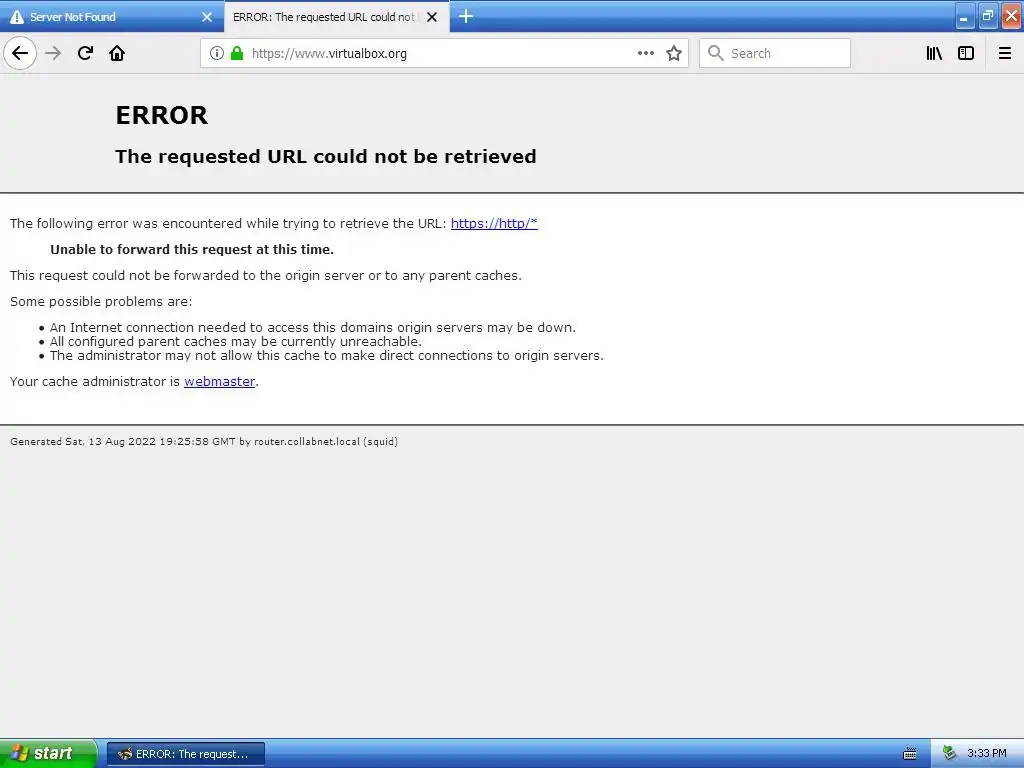Image resolution: width=1024 pixels, height=768 pixels.
Task: Click the 3:33 PM system clock
Action: 987,753
